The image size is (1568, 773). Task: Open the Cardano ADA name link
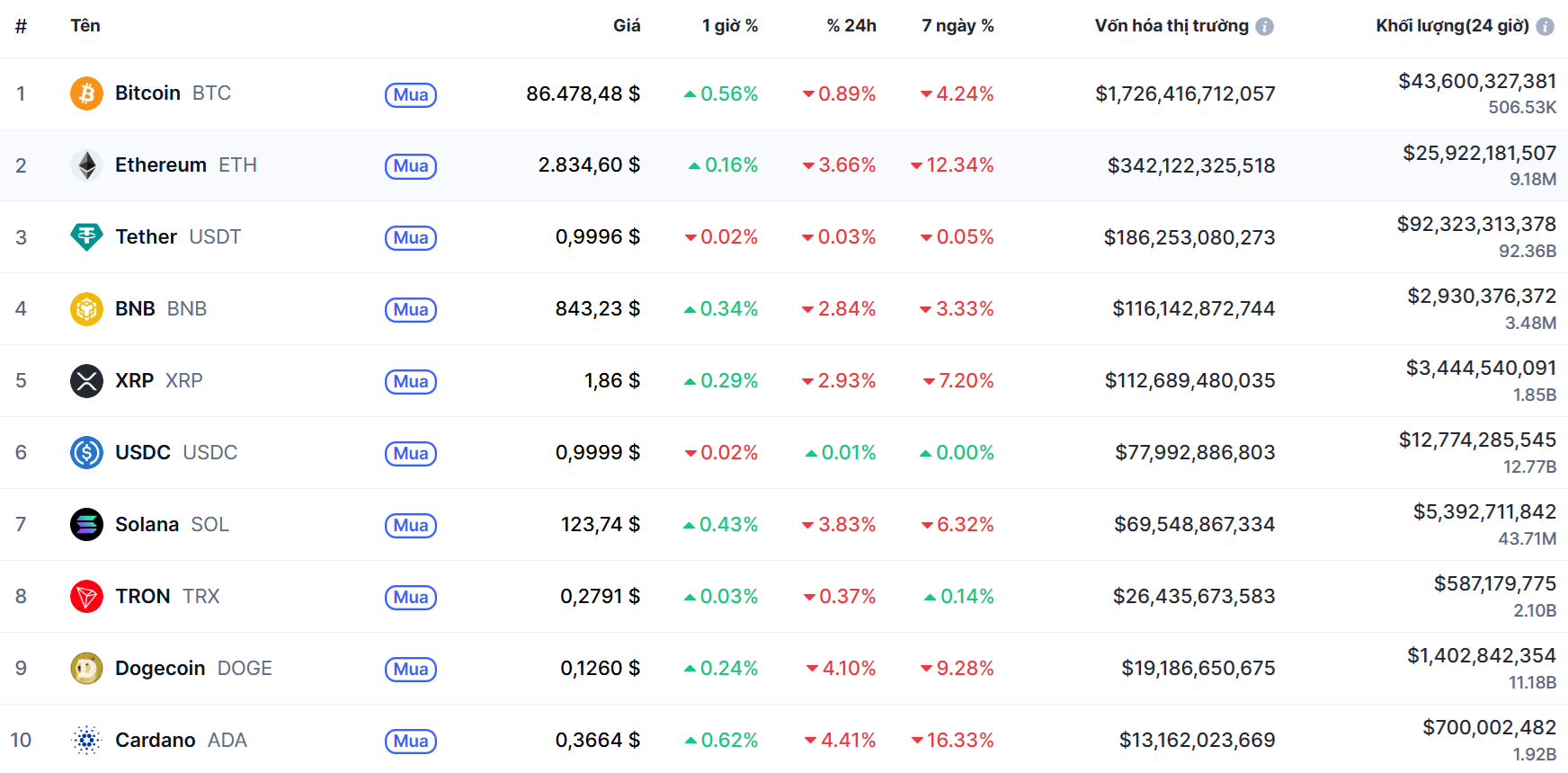coord(181,740)
